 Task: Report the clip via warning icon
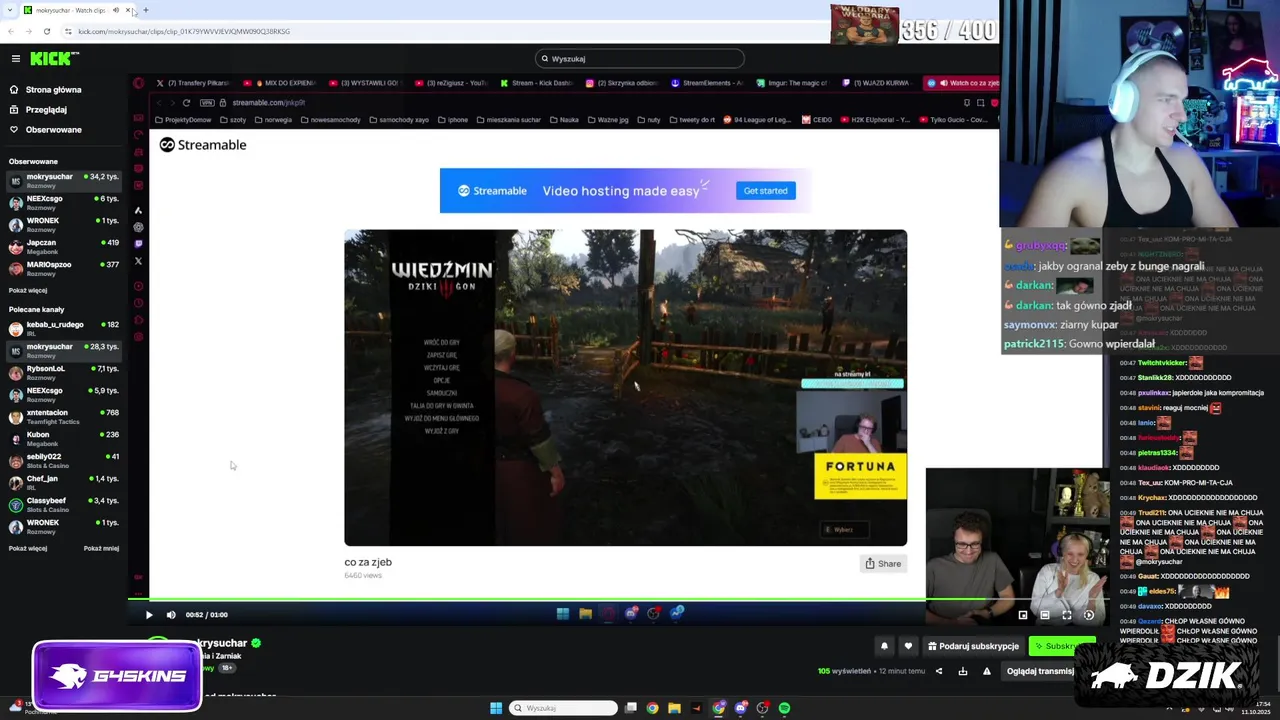pyautogui.click(x=987, y=671)
